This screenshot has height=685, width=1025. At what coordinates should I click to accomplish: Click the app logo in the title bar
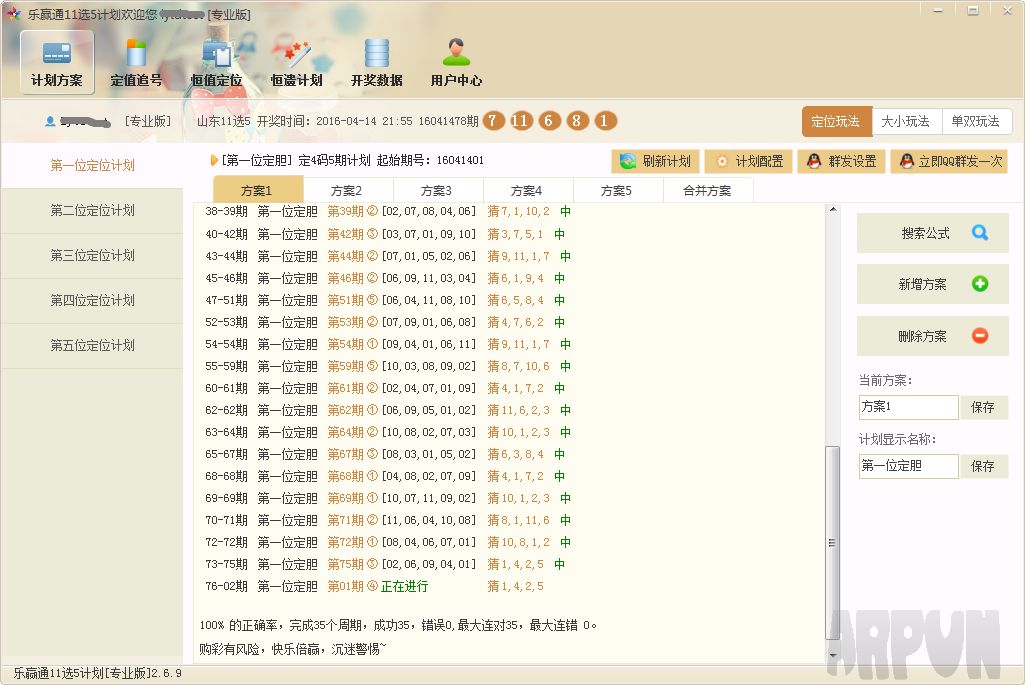[14, 14]
